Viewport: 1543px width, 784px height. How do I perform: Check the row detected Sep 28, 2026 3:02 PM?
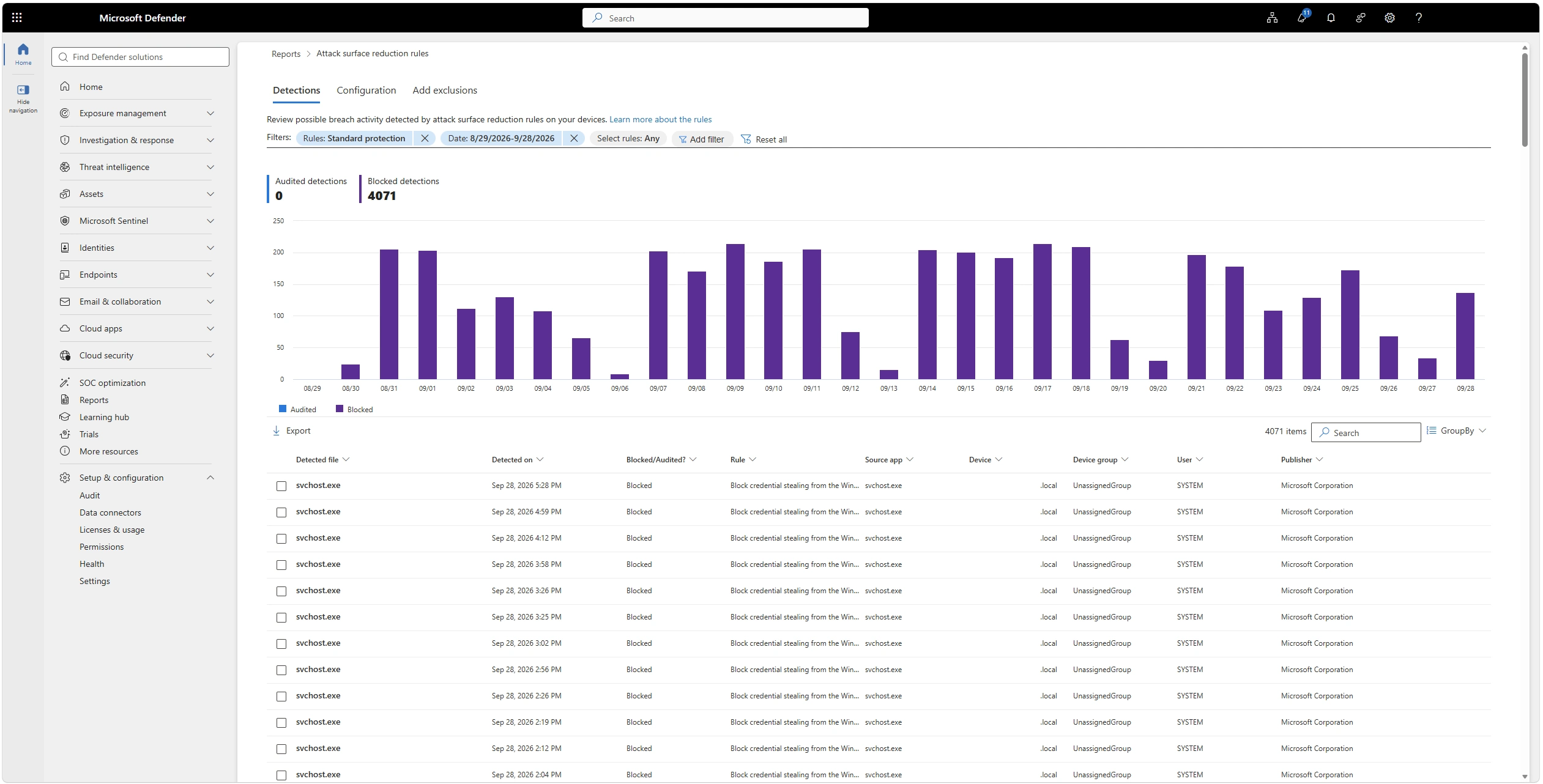281,644
